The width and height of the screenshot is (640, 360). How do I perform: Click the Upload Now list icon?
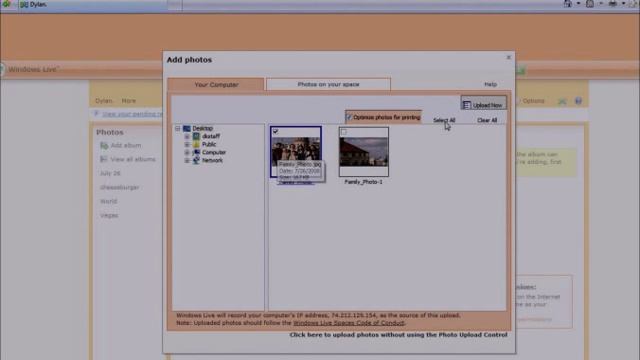pyautogui.click(x=467, y=105)
